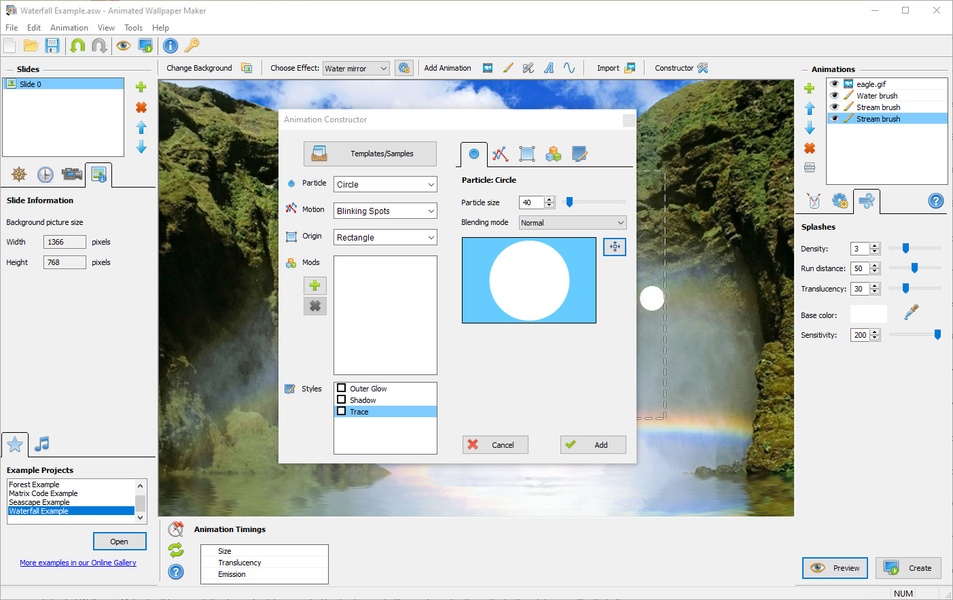The image size is (953, 600).
Task: Click the move particle preview icon
Action: (614, 247)
